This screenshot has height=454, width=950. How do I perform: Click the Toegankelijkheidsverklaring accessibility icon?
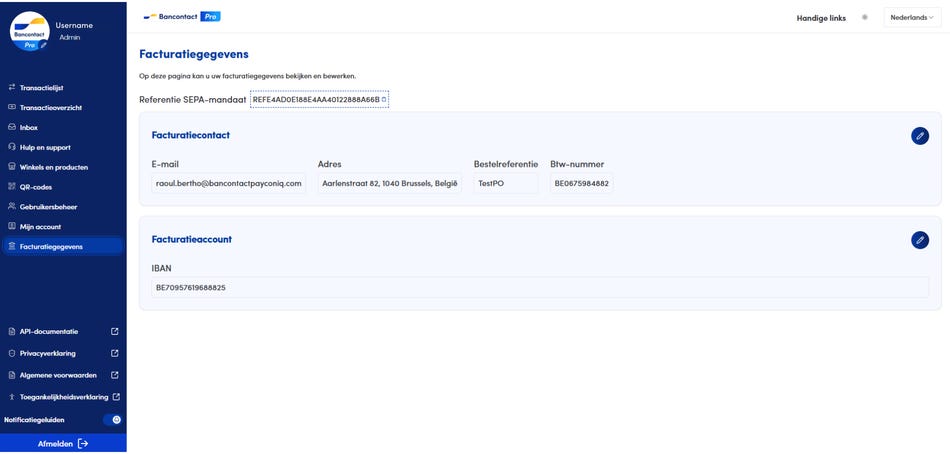[12, 397]
